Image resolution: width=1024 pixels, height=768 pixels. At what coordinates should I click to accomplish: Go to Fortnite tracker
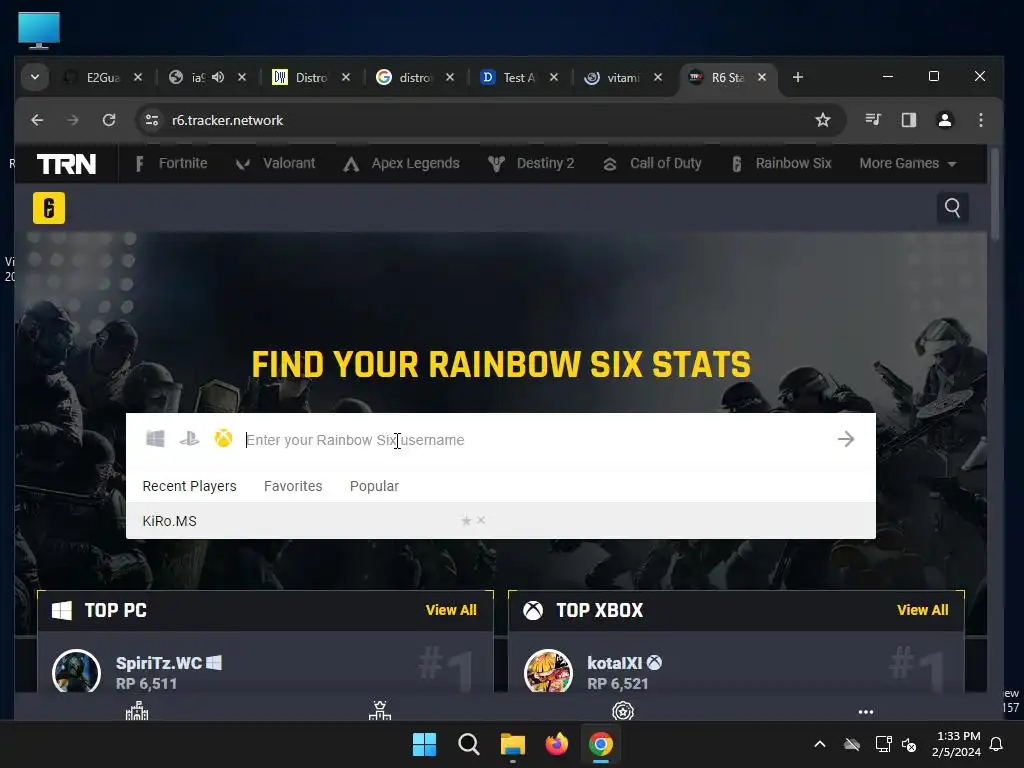171,163
